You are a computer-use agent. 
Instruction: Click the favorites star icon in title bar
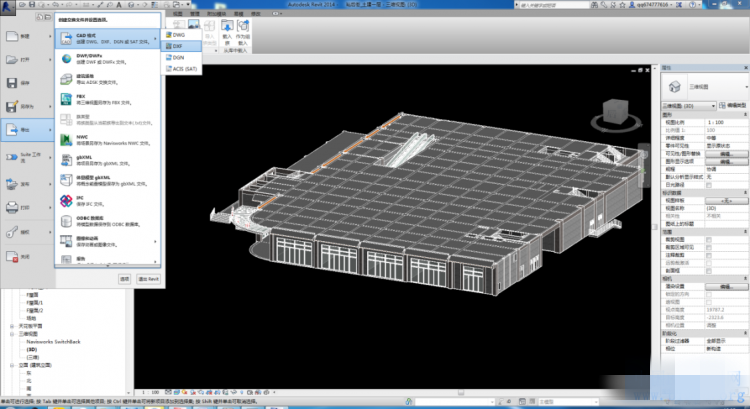(x=622, y=5)
